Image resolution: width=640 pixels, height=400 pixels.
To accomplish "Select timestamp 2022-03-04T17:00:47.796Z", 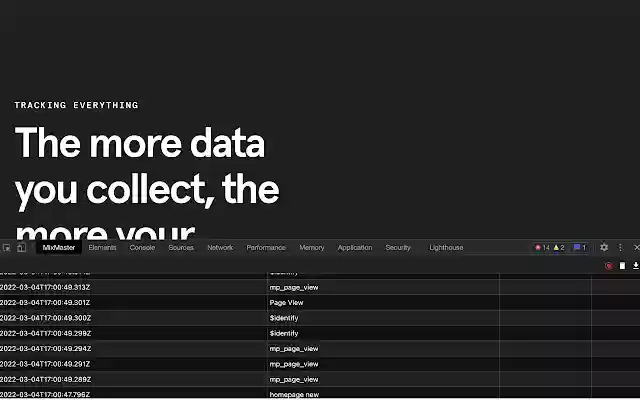I will pos(45,394).
